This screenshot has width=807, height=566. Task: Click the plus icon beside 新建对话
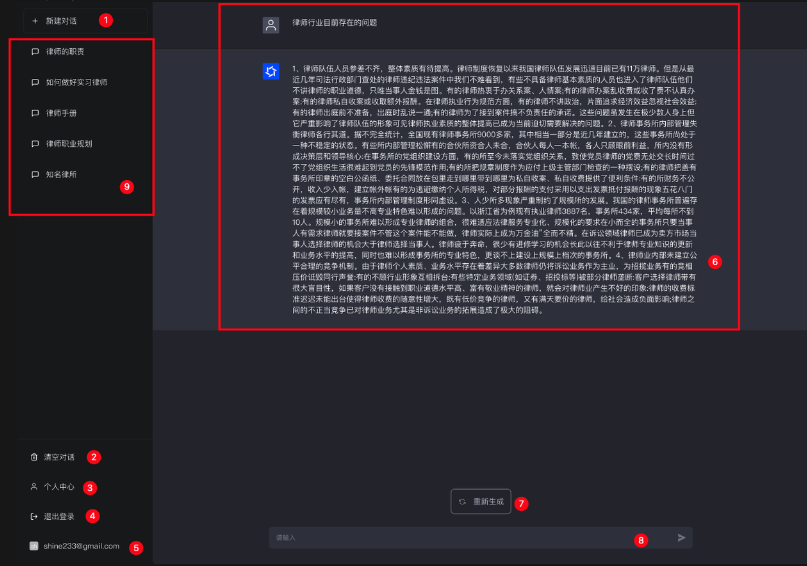[x=35, y=20]
